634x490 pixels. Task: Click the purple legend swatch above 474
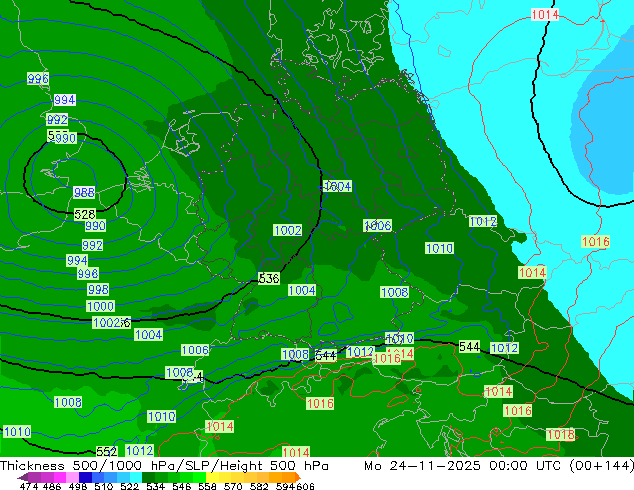34,477
